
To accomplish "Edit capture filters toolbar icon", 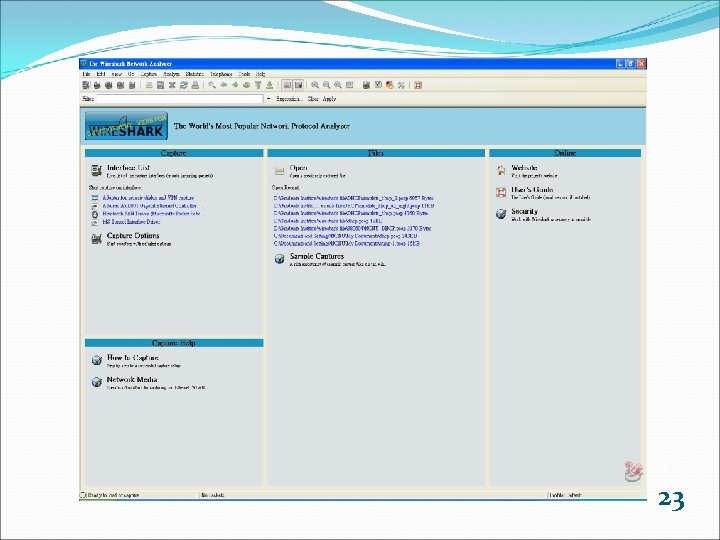I will point(366,85).
